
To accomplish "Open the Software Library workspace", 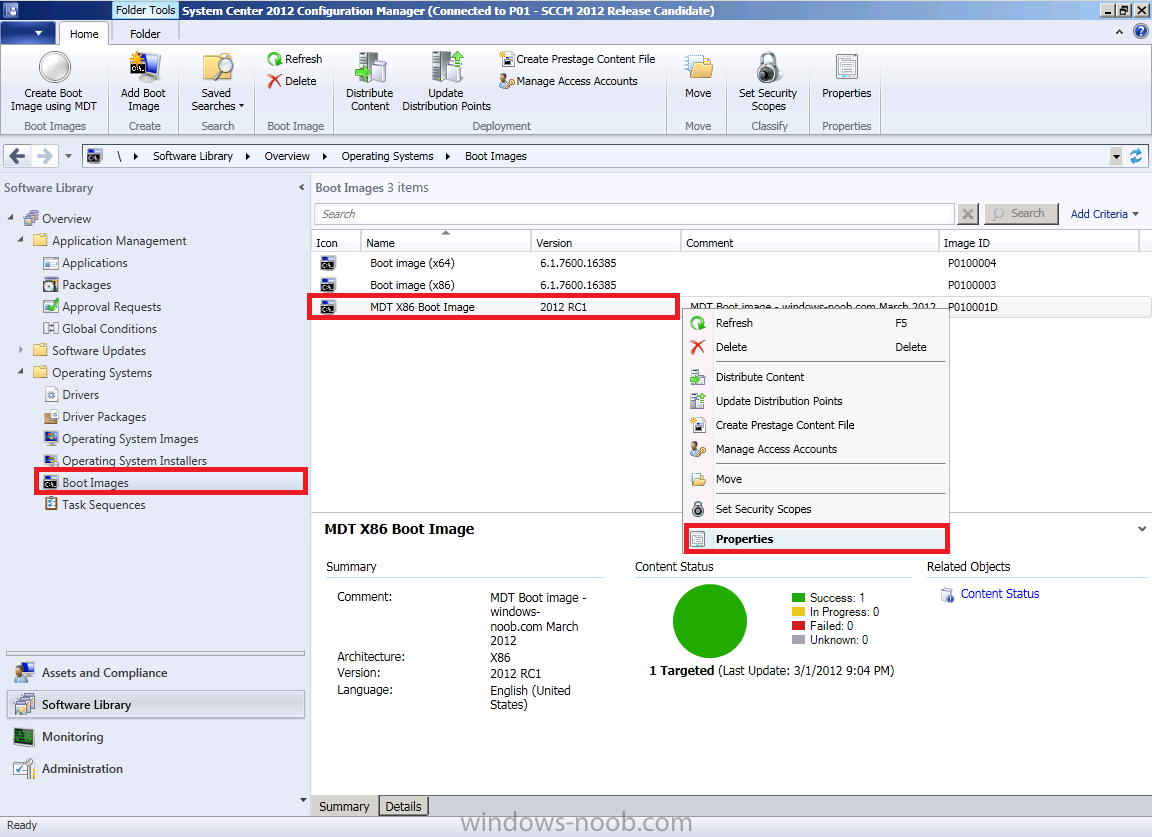I will (156, 704).
